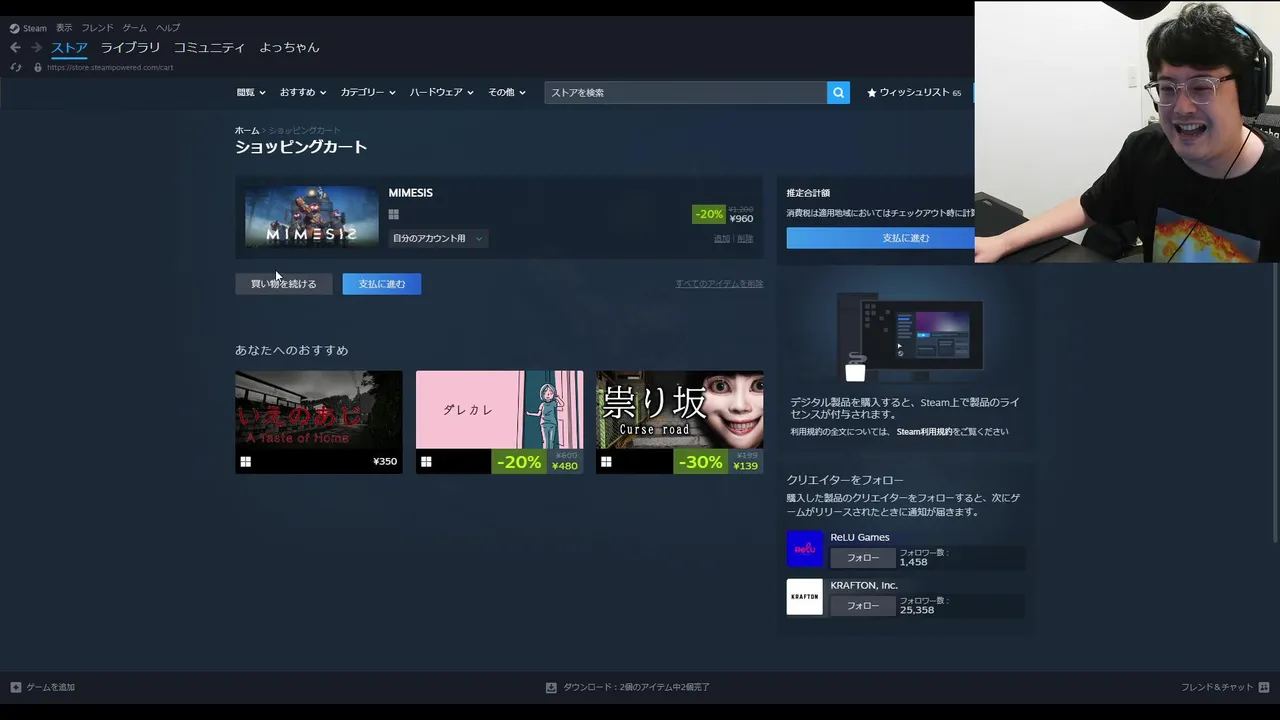Screen dimensions: 1280x720
Task: Open ヘルプ menu
Action: tap(168, 28)
